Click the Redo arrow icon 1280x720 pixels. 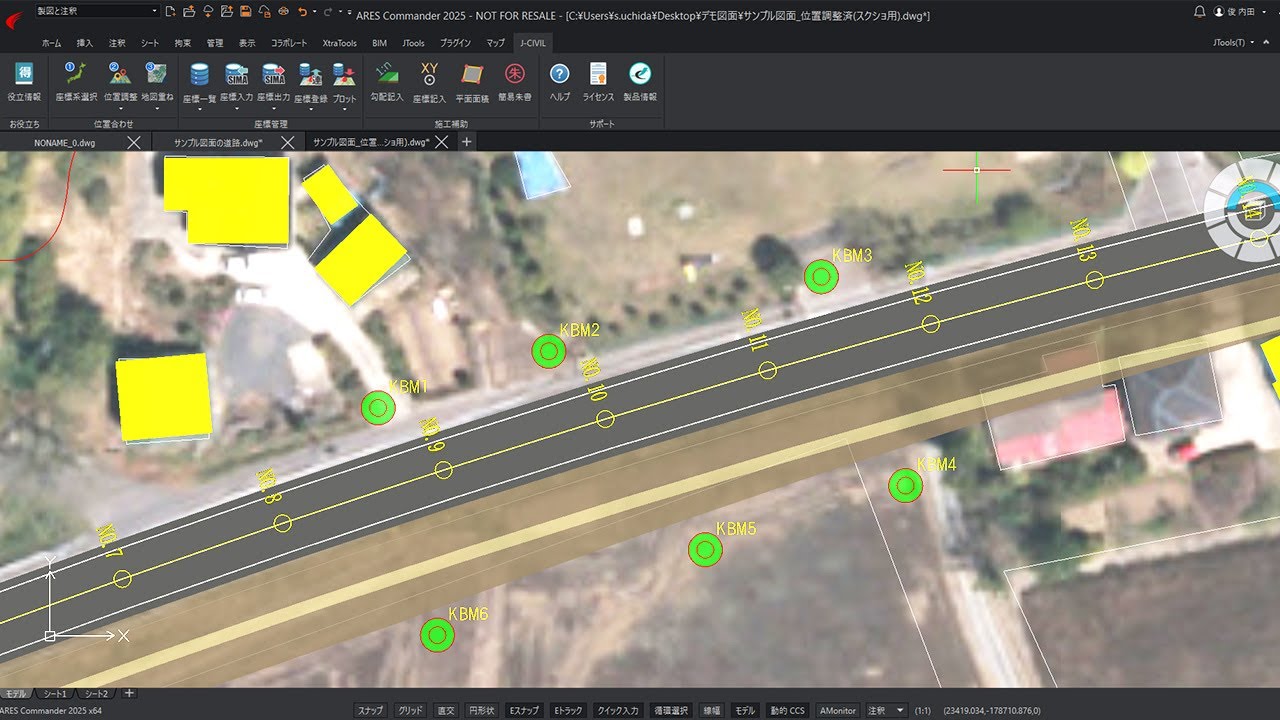329,11
